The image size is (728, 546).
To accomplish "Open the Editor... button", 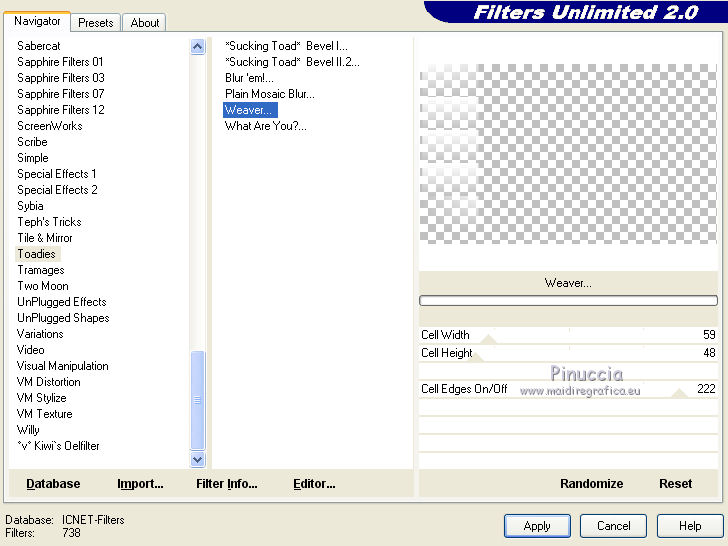I will click(x=314, y=484).
